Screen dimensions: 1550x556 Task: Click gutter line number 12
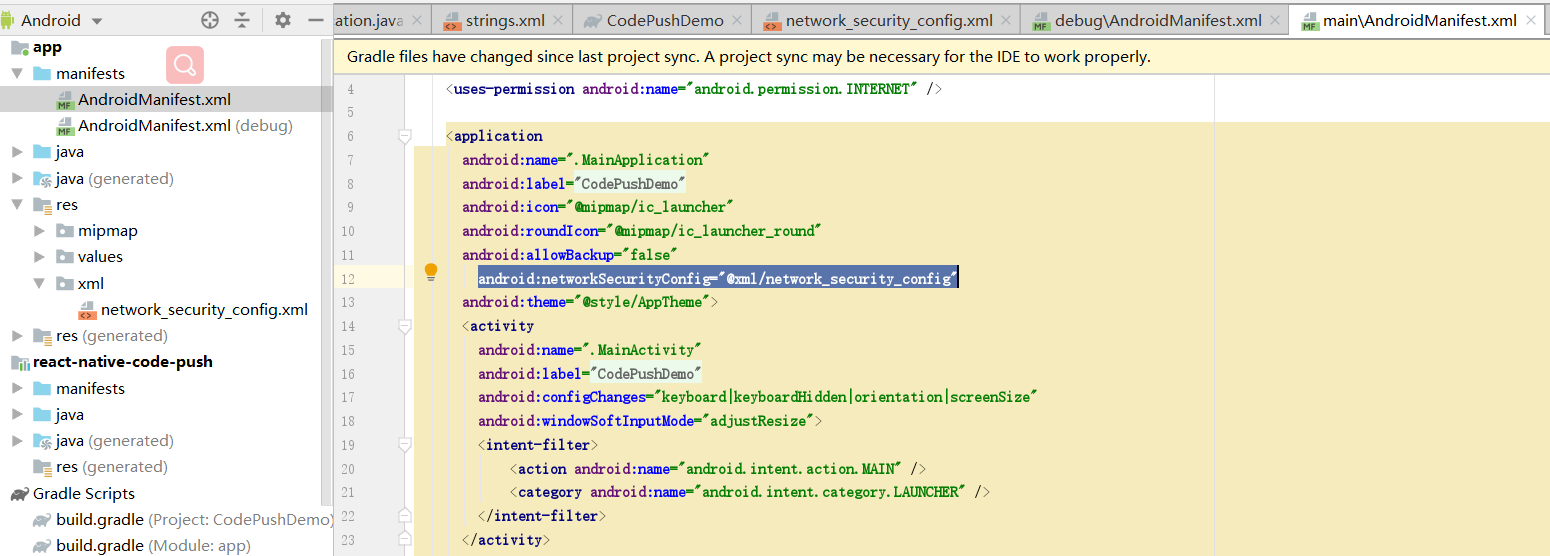coord(348,279)
